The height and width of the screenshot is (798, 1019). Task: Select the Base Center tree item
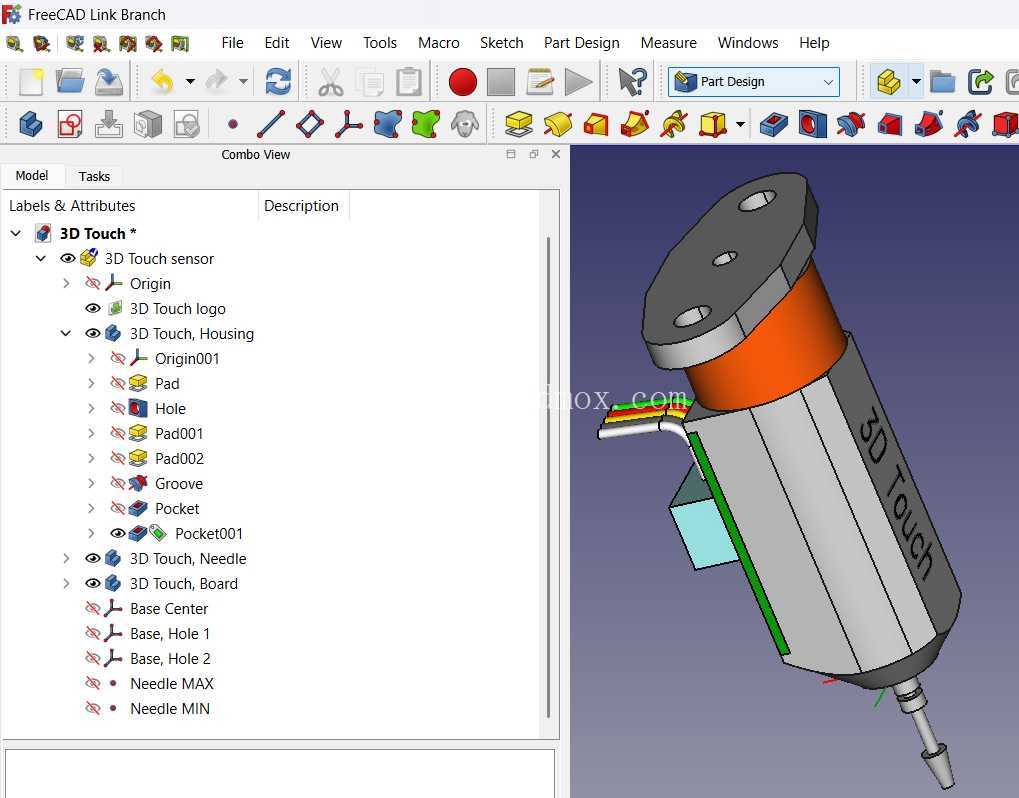pyautogui.click(x=168, y=609)
